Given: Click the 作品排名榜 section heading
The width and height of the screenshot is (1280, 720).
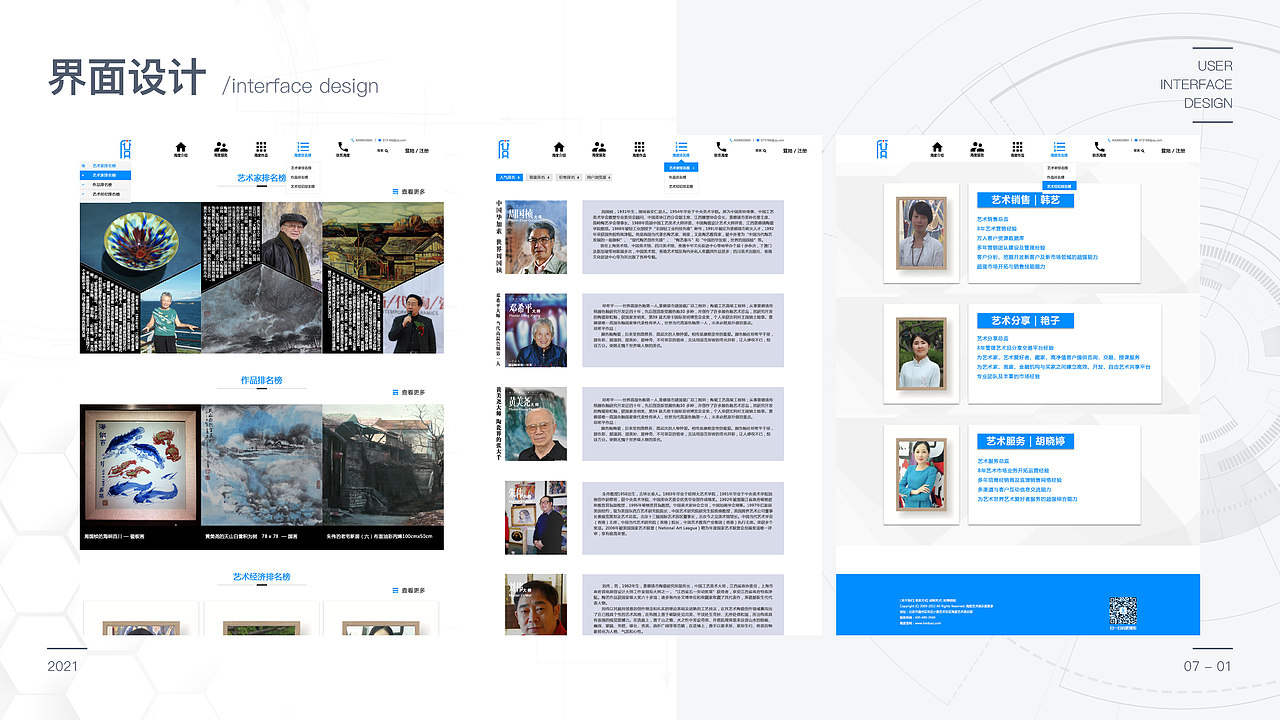Looking at the screenshot, I should tap(261, 381).
